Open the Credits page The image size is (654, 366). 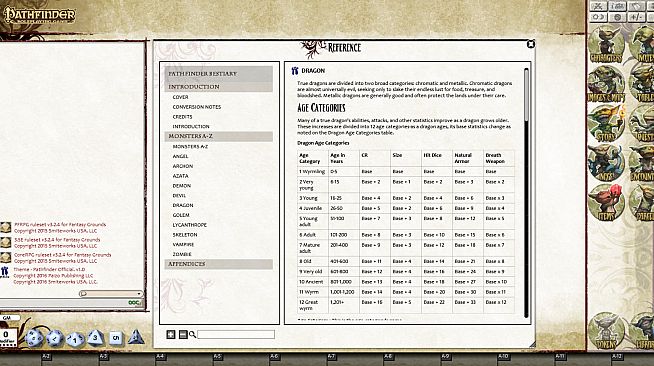(183, 117)
